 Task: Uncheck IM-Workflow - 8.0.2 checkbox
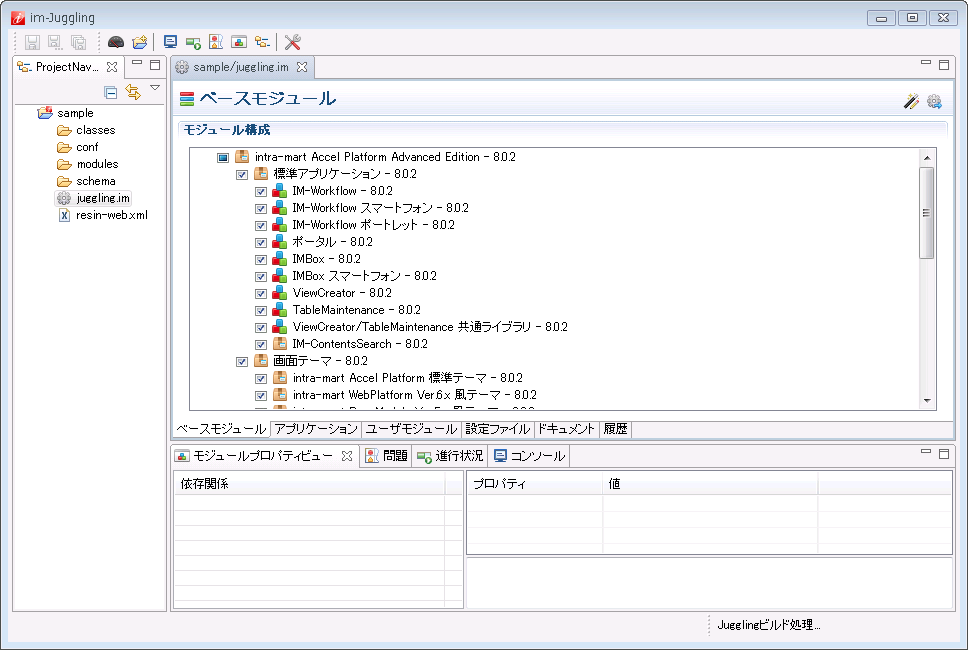[261, 192]
